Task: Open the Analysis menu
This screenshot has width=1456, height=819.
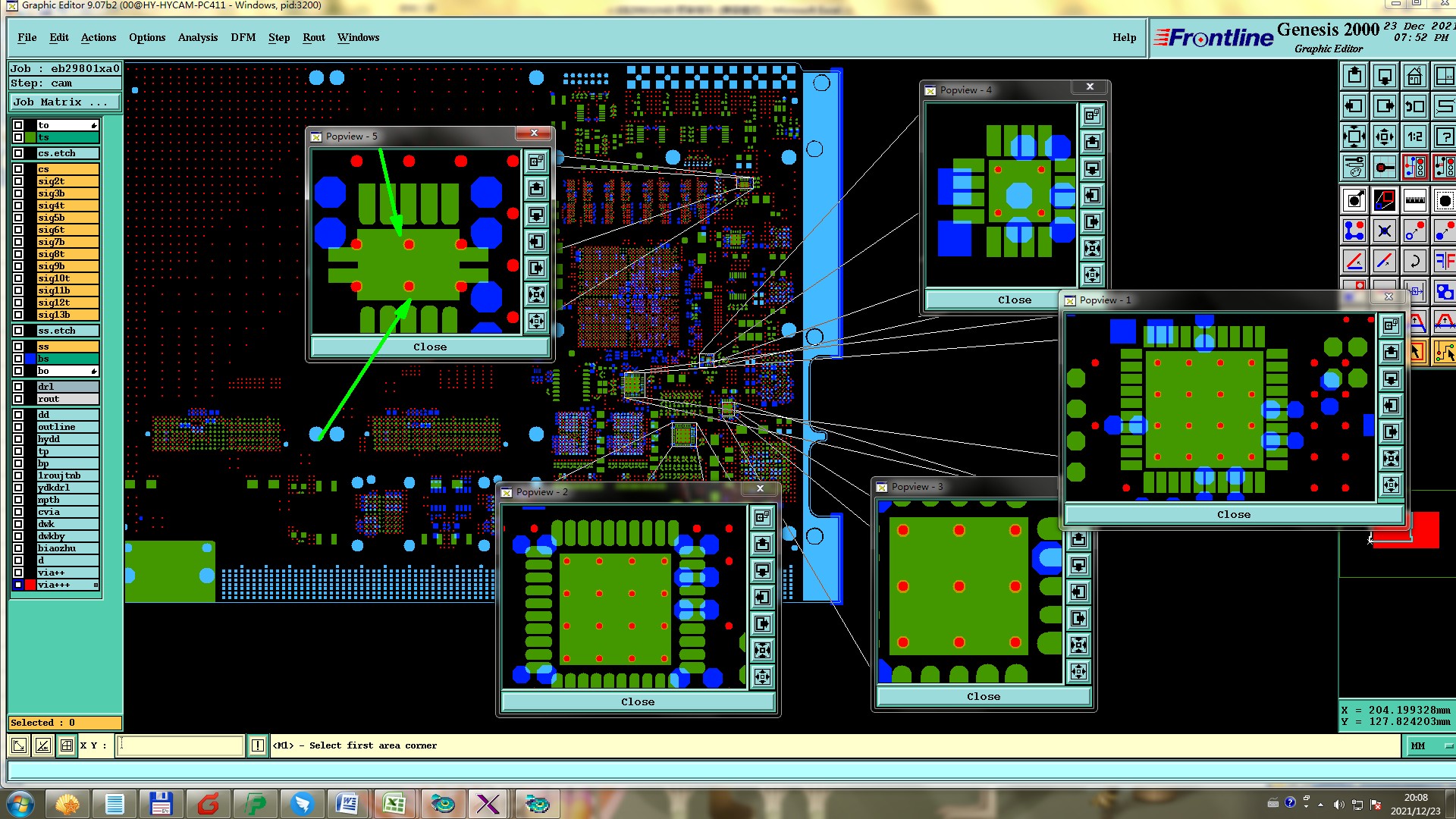Action: (x=197, y=37)
